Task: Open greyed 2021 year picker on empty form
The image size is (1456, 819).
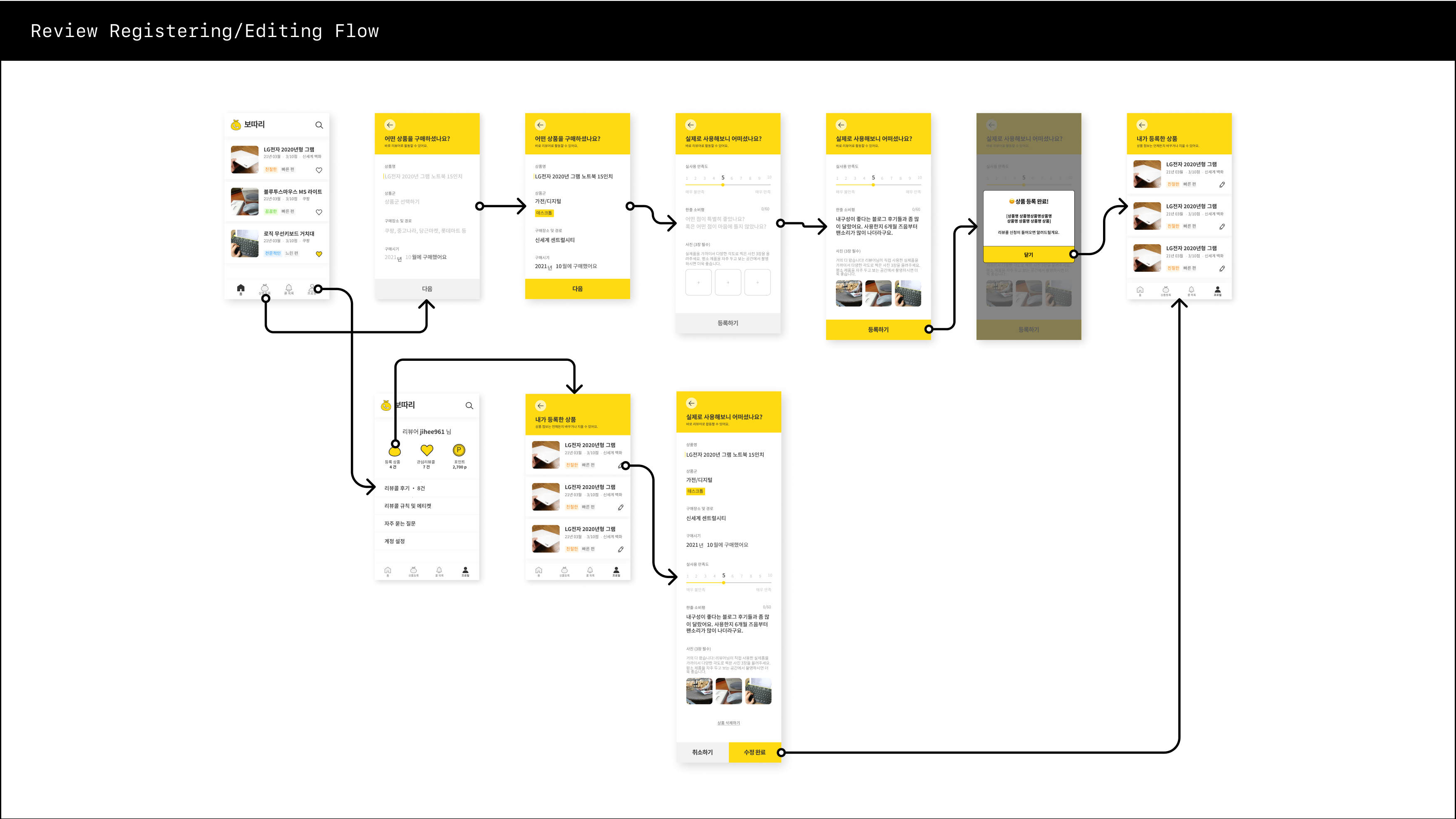Action: [x=390, y=257]
